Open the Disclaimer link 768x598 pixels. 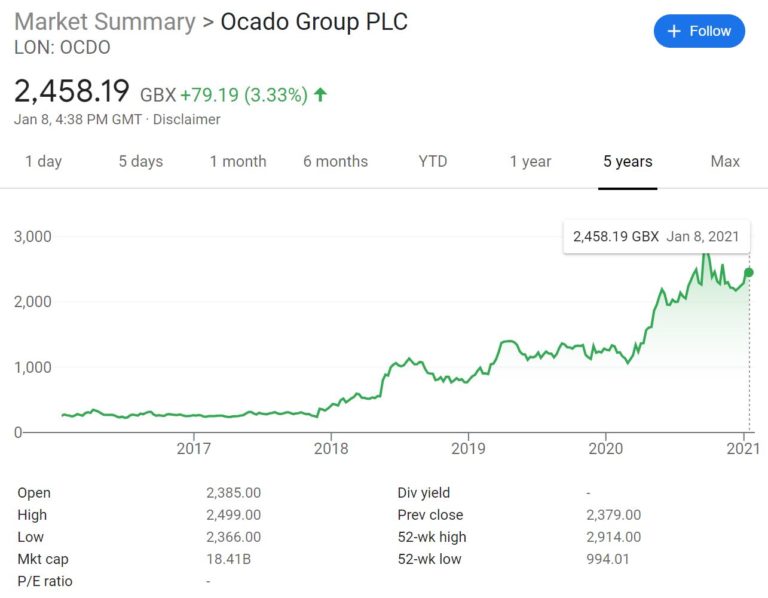[187, 120]
